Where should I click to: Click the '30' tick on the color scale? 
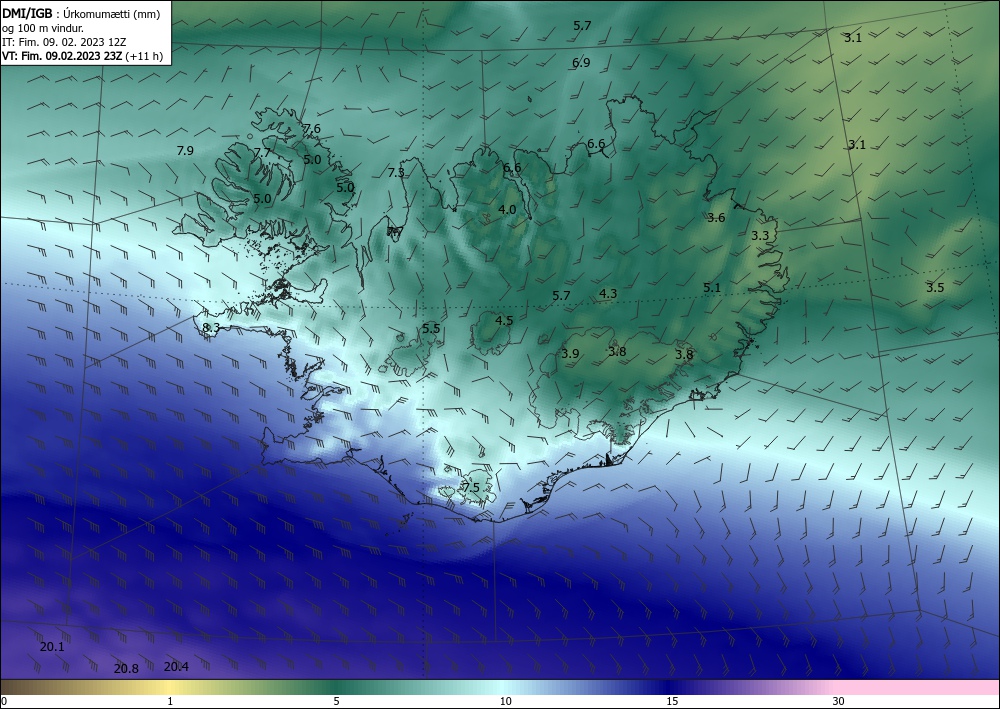pos(839,701)
